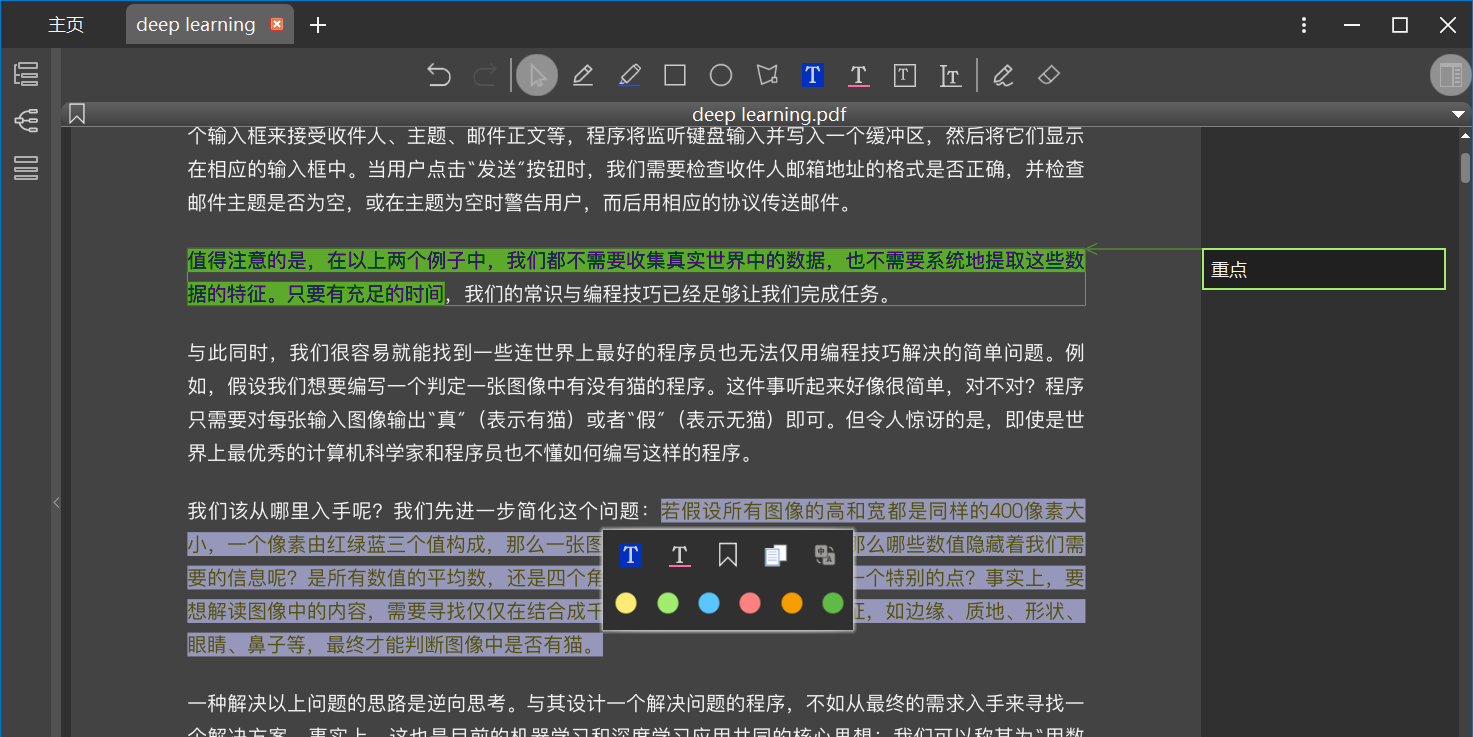Viewport: 1473px width, 737px height.
Task: Apply highlight from the popup text toolbar
Action: click(630, 555)
